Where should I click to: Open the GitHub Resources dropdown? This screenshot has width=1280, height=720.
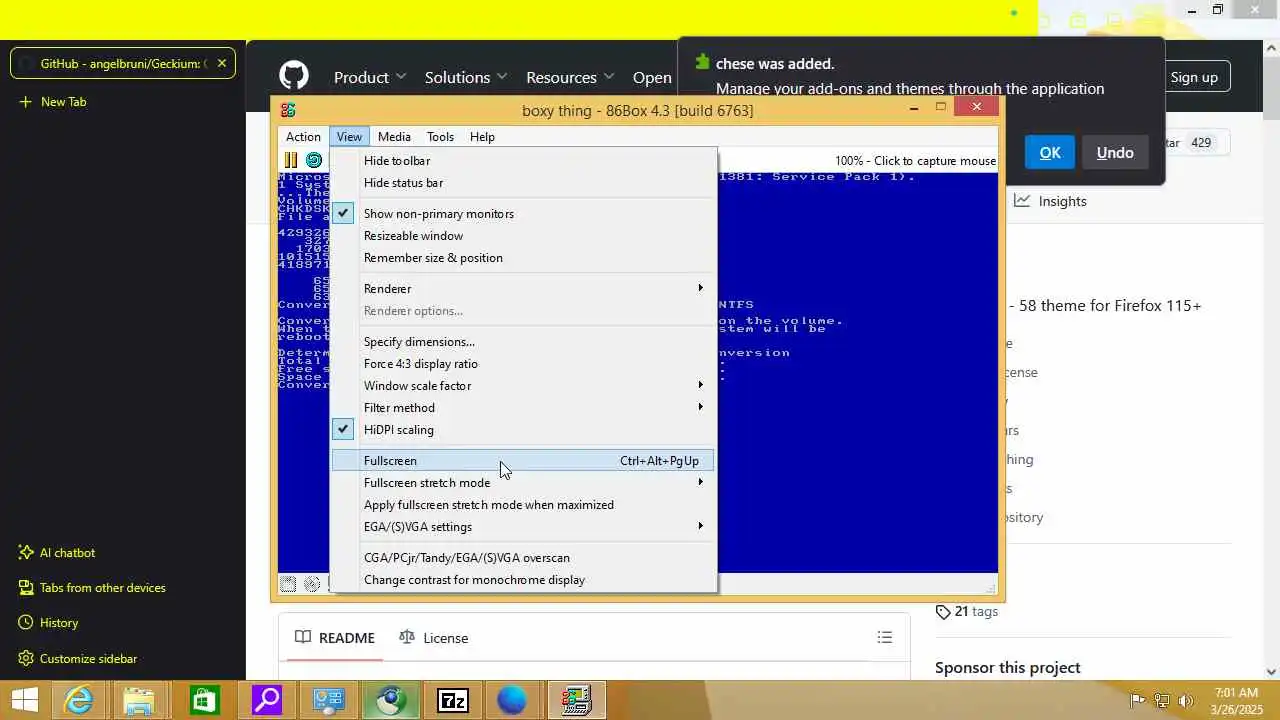click(x=570, y=77)
